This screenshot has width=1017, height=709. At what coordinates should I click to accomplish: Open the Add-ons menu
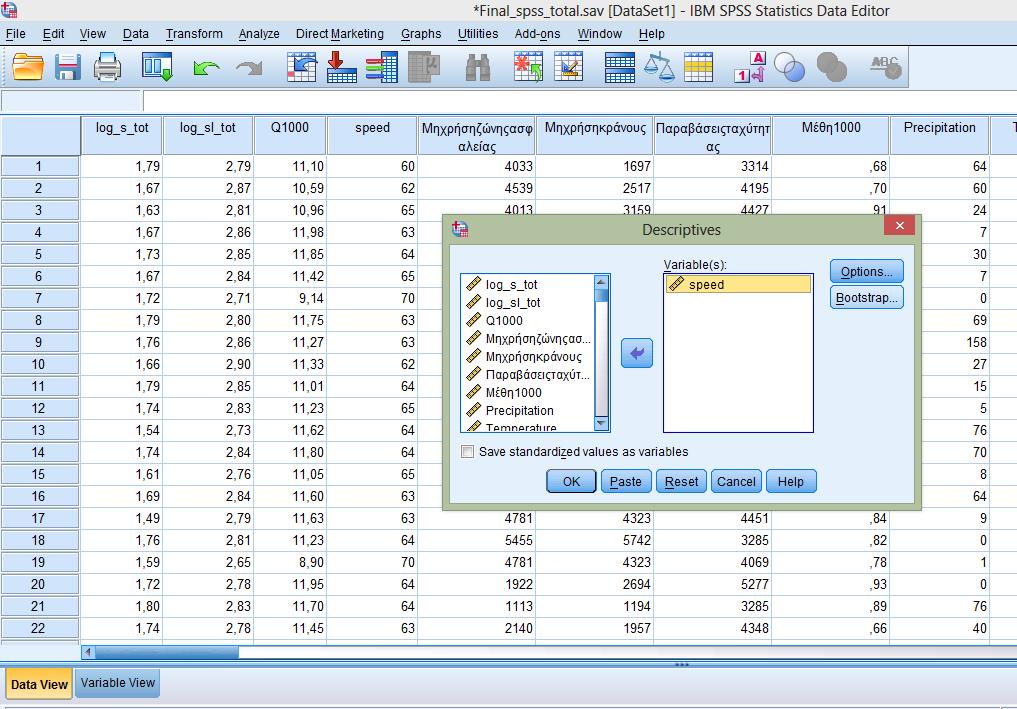click(537, 34)
